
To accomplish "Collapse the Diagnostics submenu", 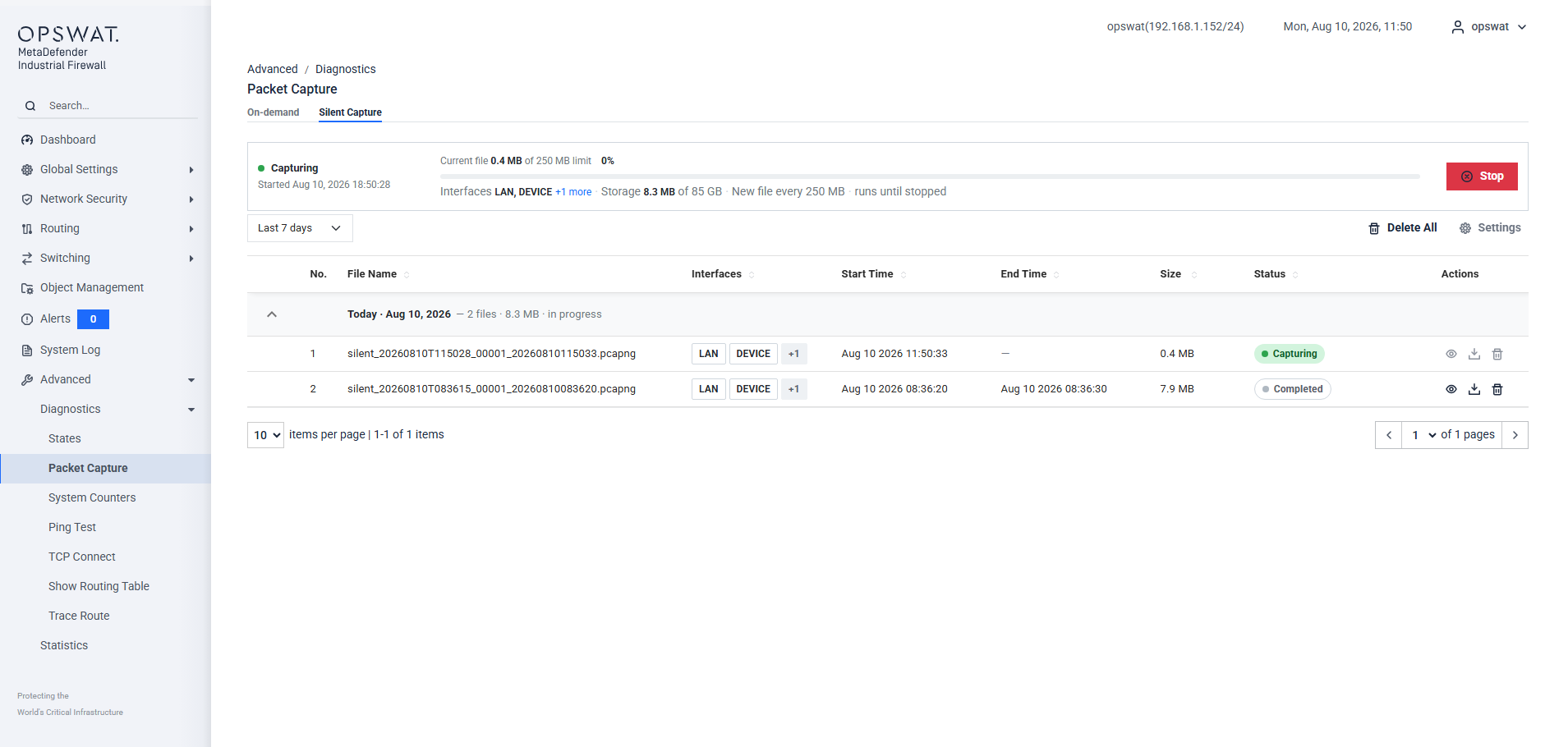I will point(191,410).
